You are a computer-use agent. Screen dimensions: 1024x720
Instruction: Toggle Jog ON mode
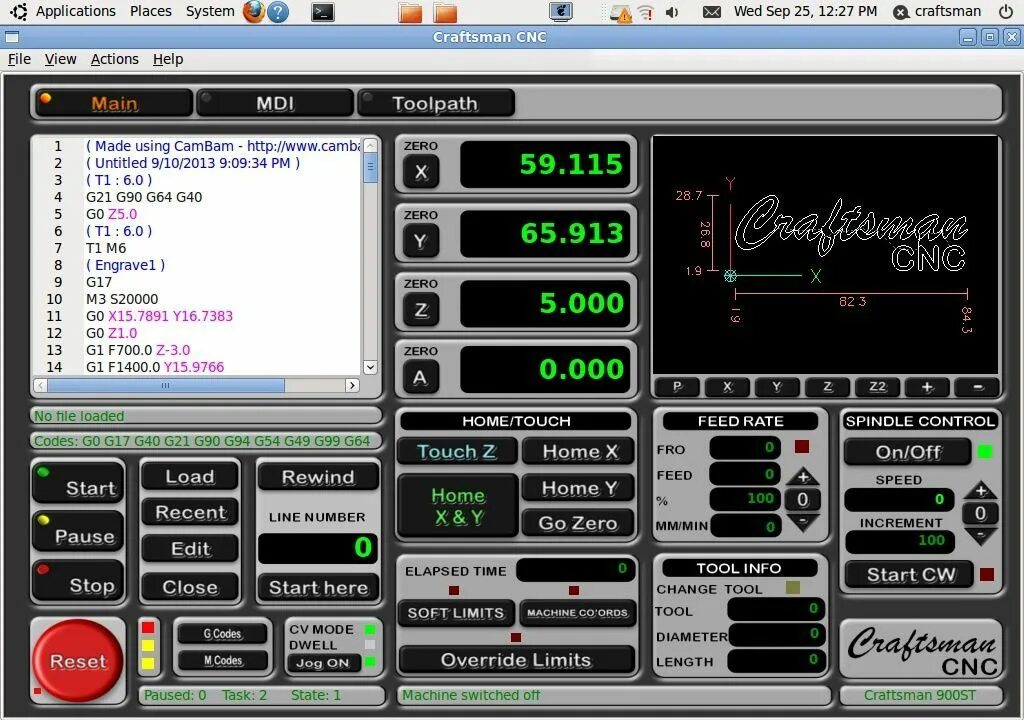323,663
